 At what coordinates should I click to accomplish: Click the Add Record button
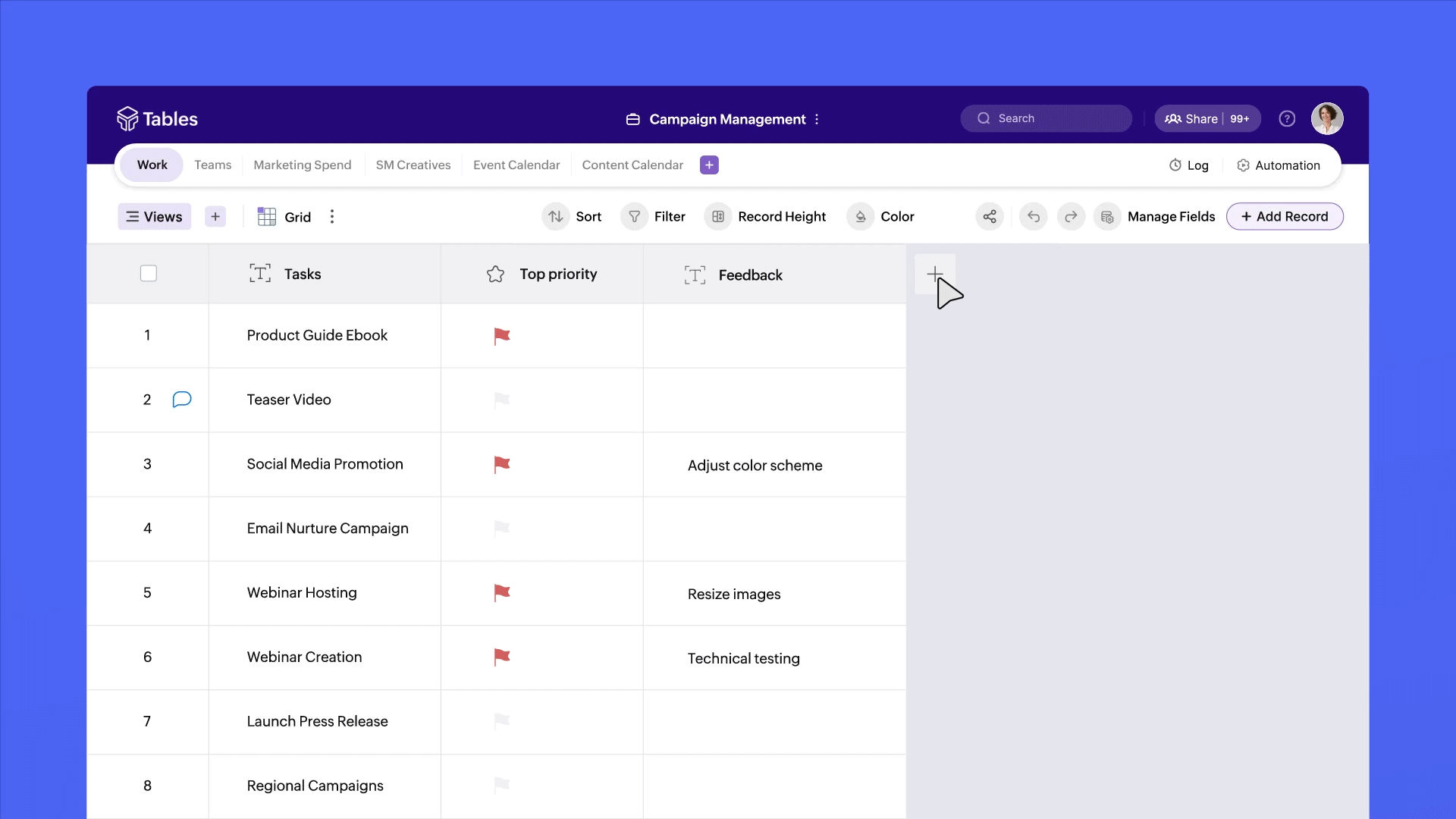pyautogui.click(x=1285, y=217)
